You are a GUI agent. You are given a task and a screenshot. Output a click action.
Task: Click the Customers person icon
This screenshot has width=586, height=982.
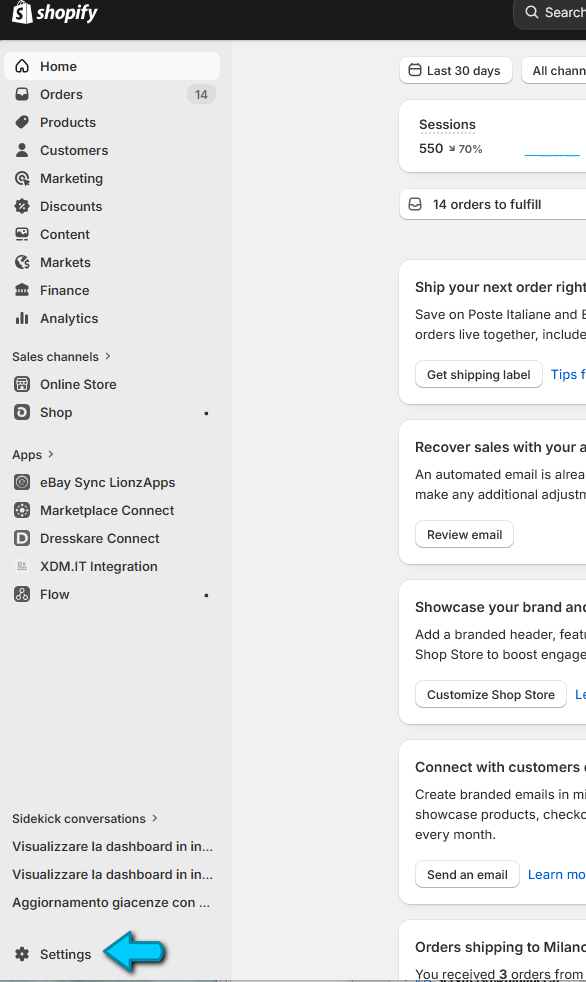pos(22,150)
